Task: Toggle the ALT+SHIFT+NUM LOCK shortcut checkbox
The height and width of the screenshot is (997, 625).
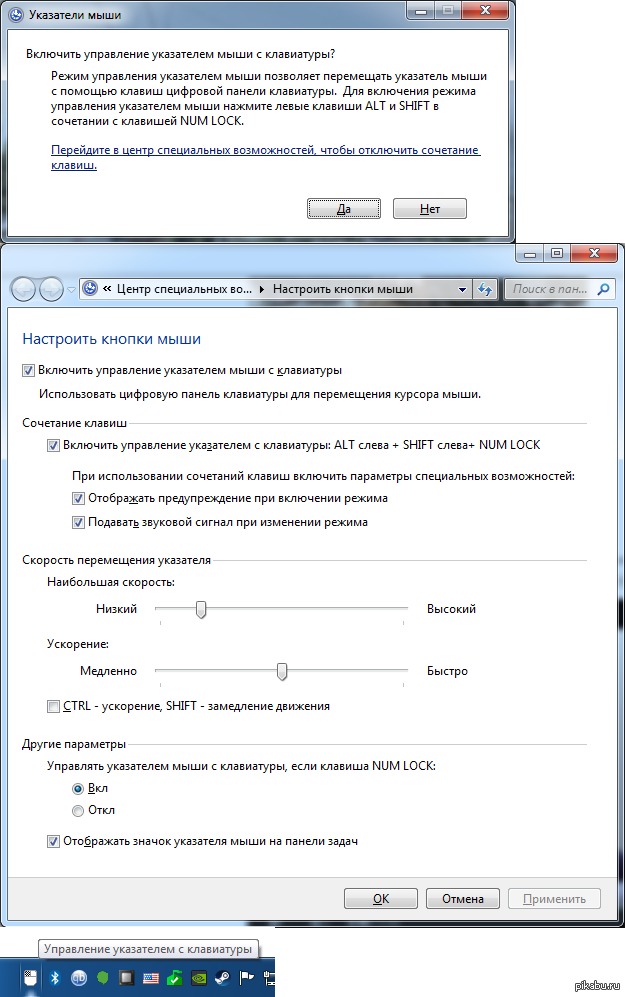Action: tap(53, 446)
